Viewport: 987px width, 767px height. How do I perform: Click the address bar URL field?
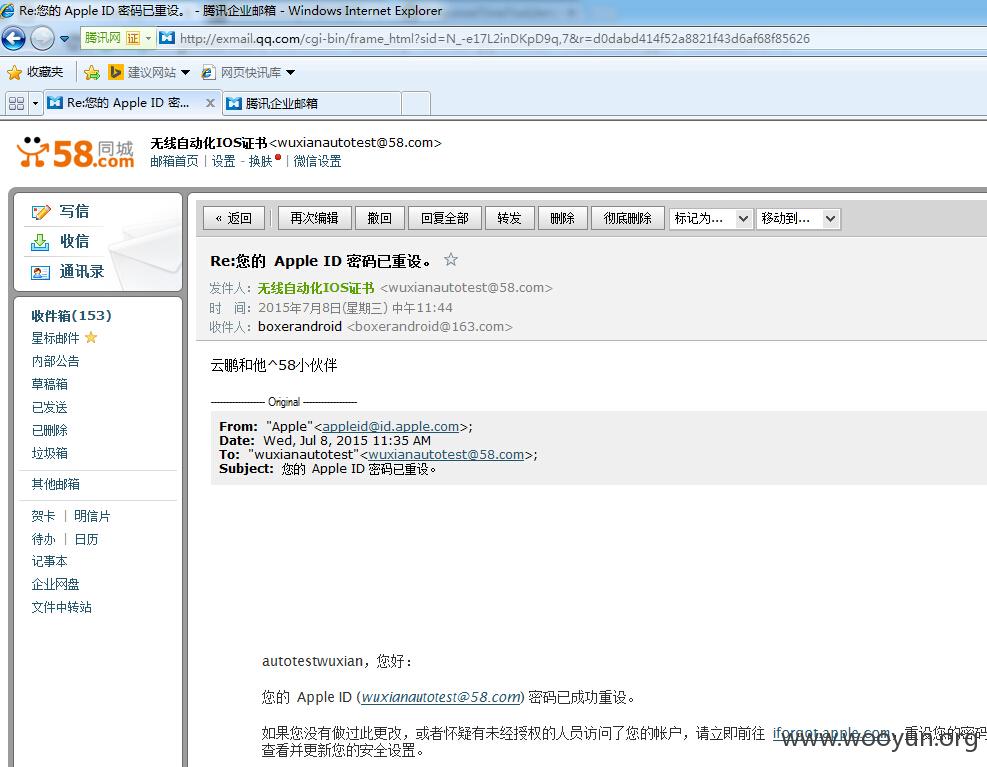495,38
